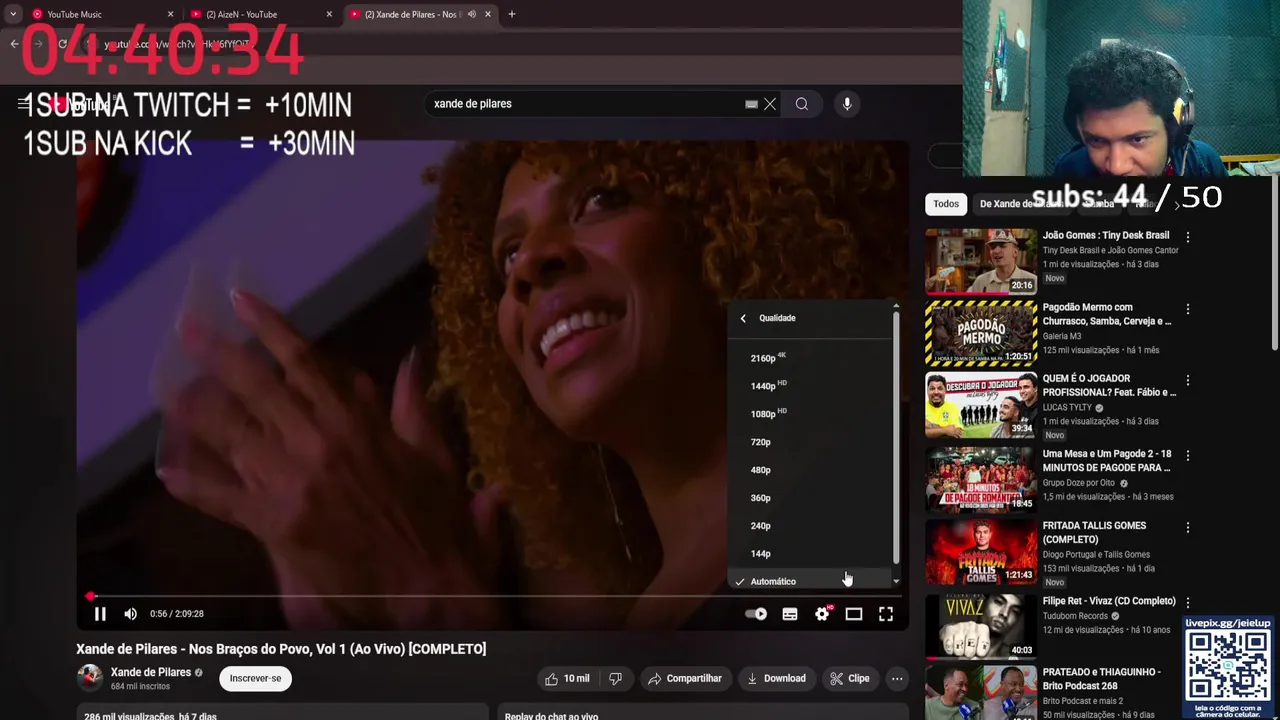The image size is (1280, 720).
Task: Open options menu for Filipe Ret Vivaz
Action: (x=1188, y=602)
